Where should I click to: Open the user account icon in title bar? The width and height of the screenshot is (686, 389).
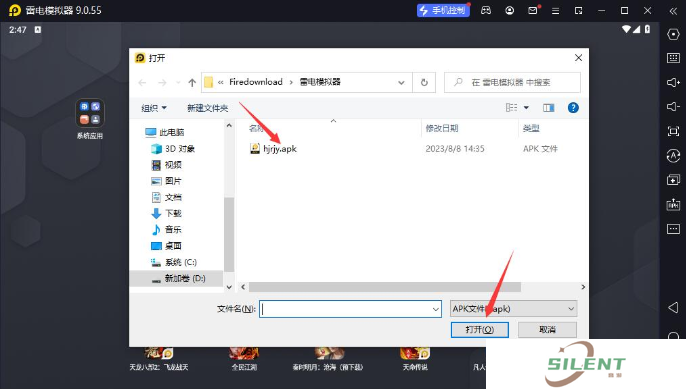[x=510, y=11]
